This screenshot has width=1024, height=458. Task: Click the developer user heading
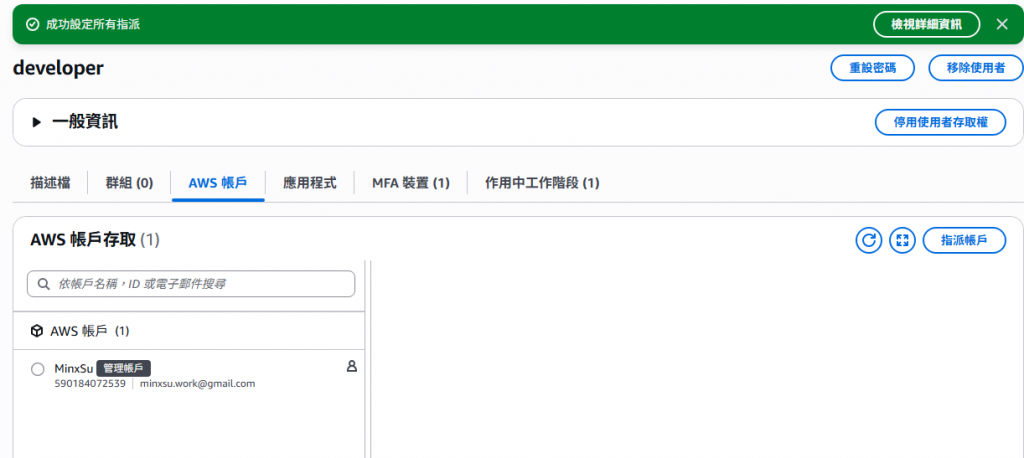click(58, 68)
